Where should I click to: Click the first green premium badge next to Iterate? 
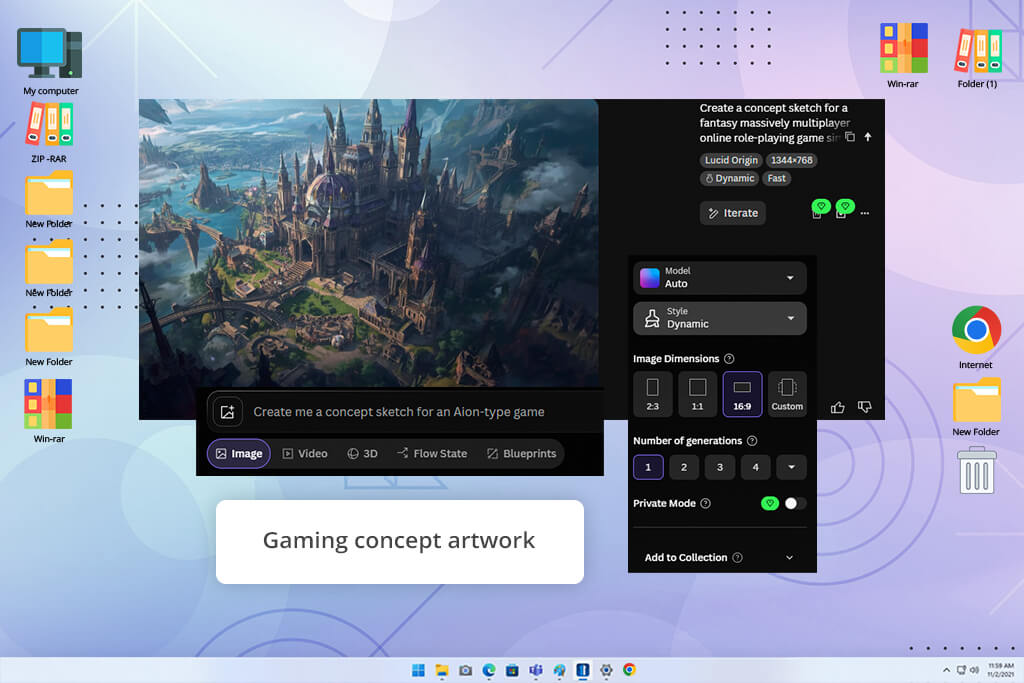point(821,206)
